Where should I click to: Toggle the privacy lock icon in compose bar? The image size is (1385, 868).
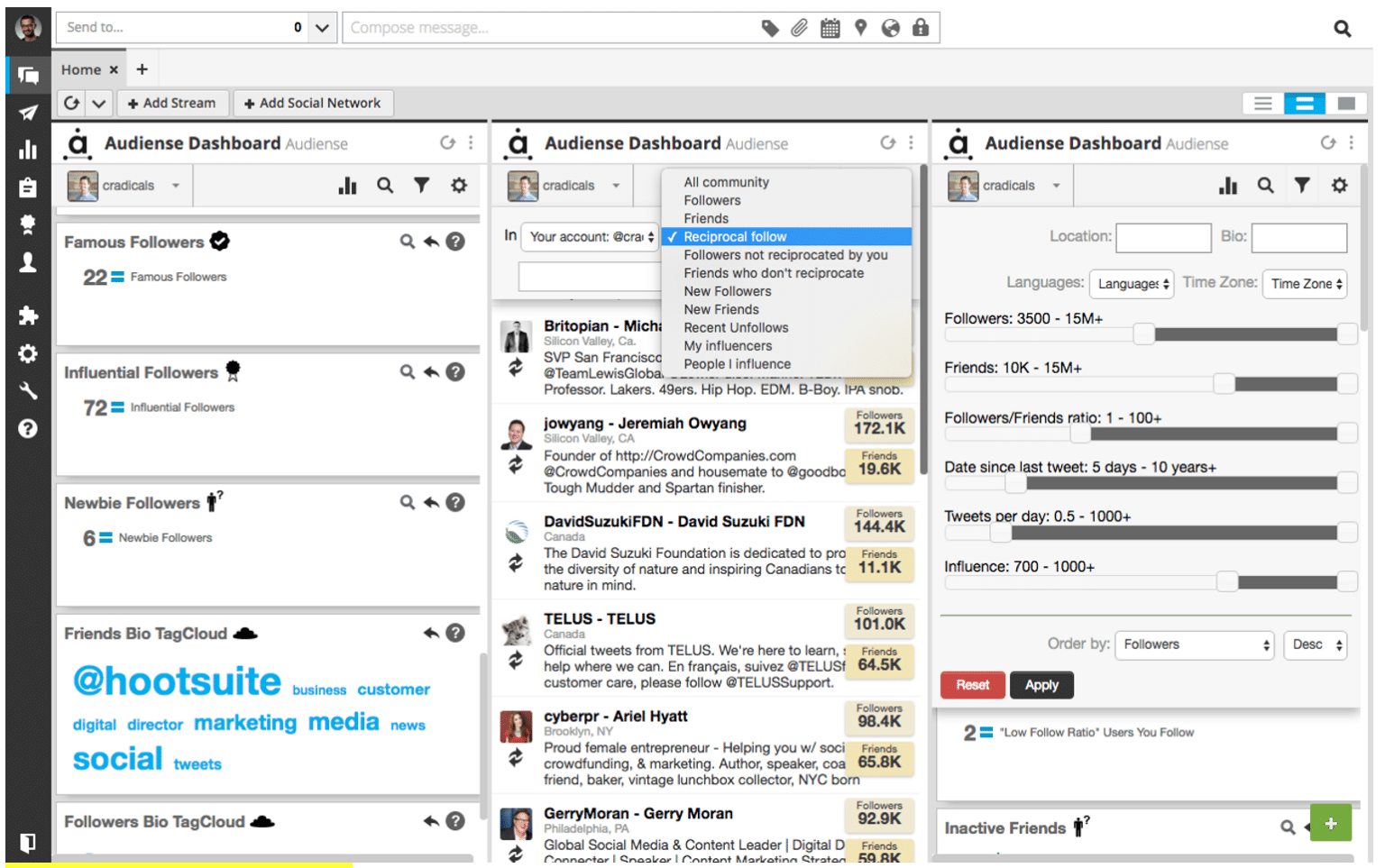click(x=921, y=27)
